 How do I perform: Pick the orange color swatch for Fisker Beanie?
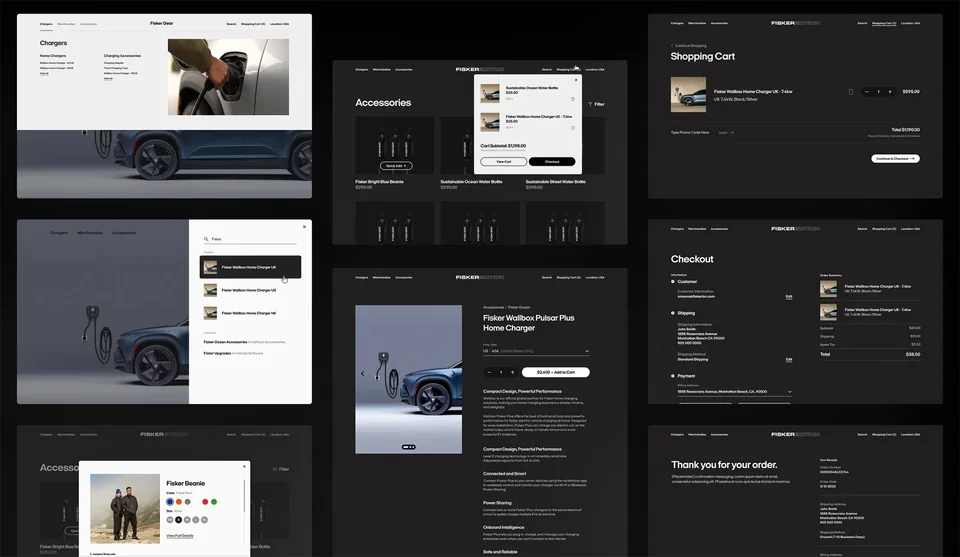(179, 502)
